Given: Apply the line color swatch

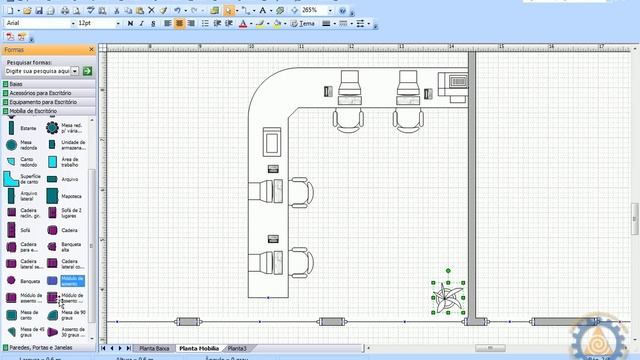Looking at the screenshot, I should [x=260, y=24].
